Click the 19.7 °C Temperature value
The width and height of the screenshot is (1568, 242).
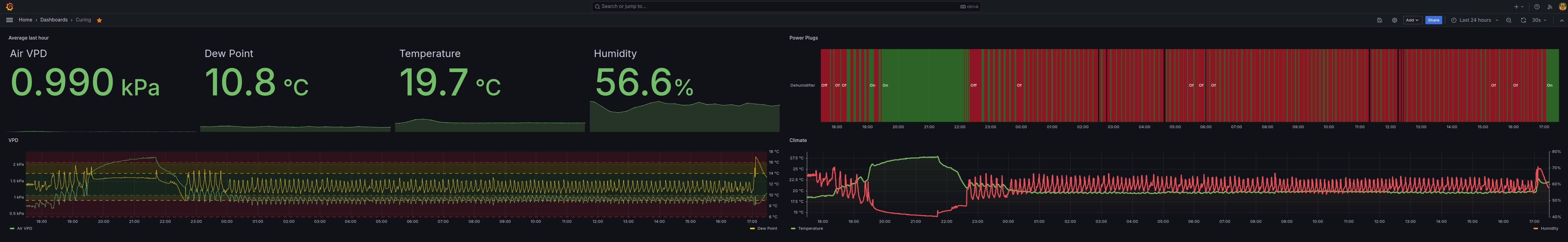(x=450, y=83)
